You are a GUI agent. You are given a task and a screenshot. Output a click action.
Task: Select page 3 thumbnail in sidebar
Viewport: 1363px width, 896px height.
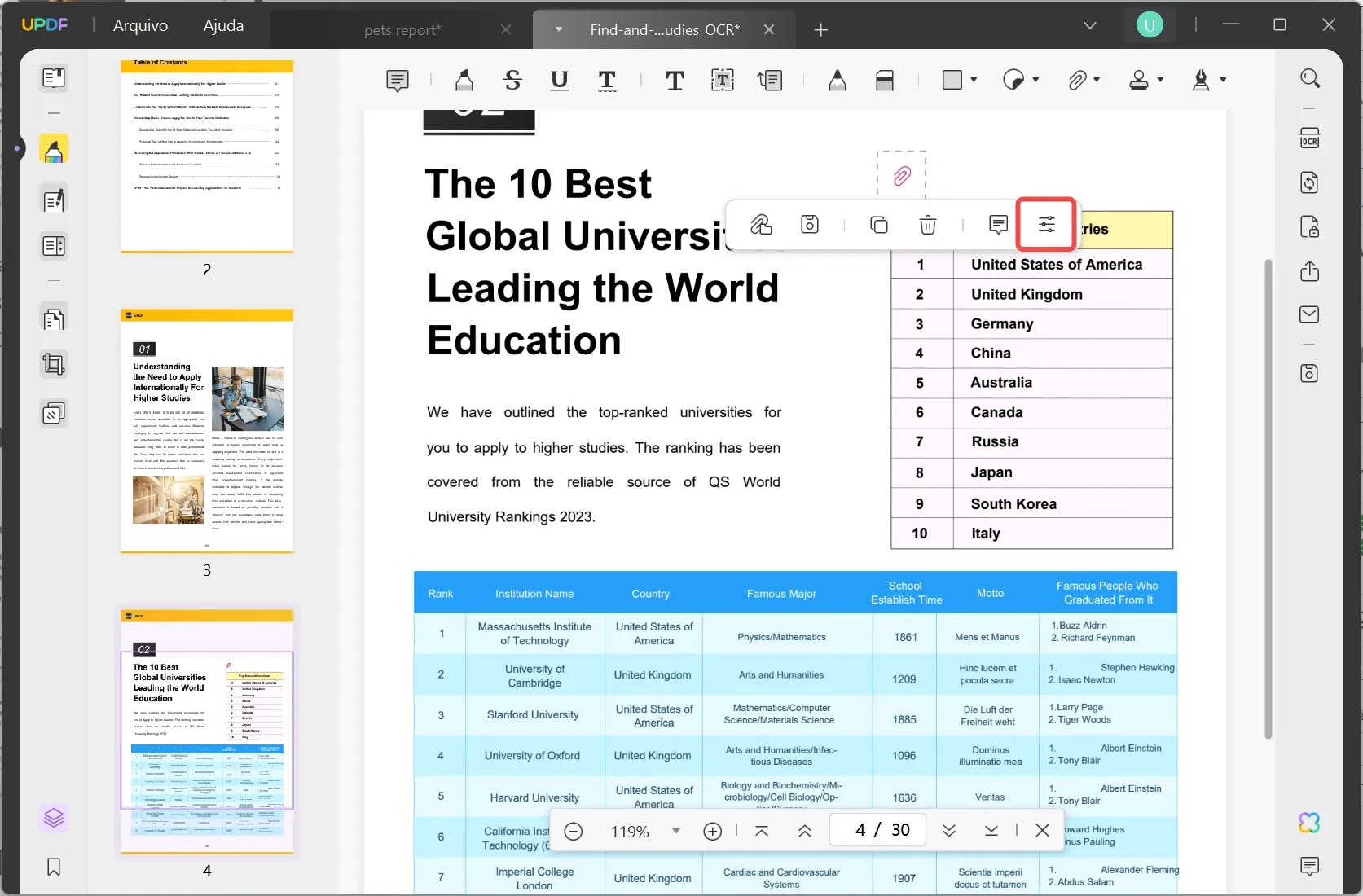click(x=206, y=432)
